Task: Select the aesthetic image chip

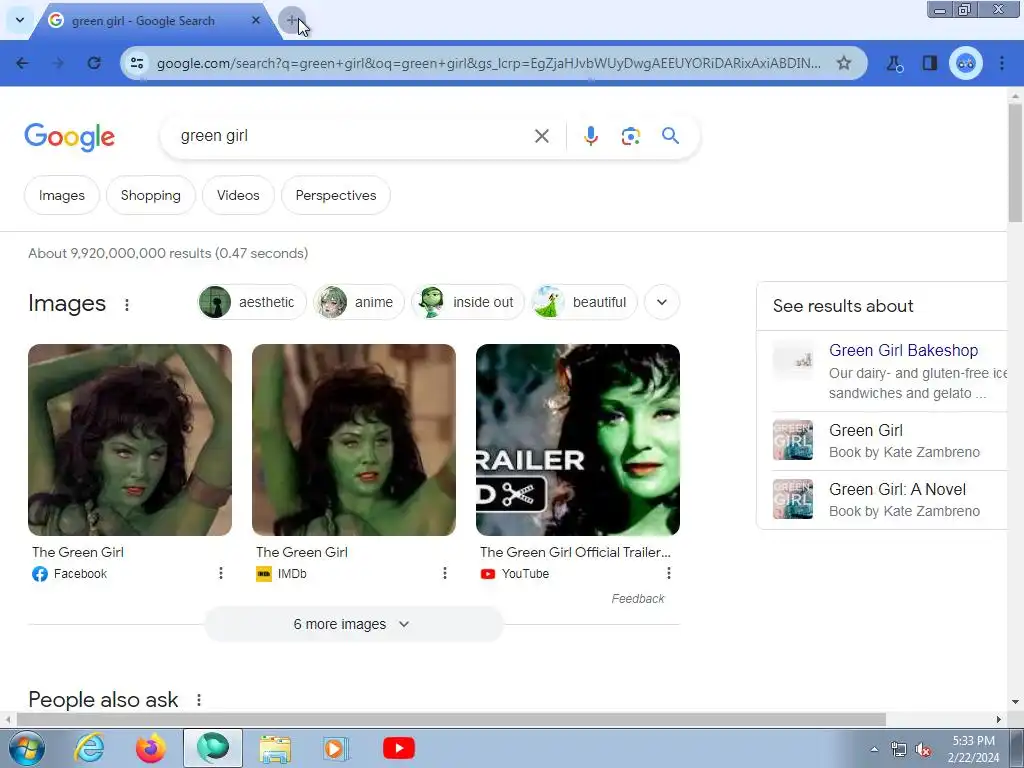Action: [251, 302]
